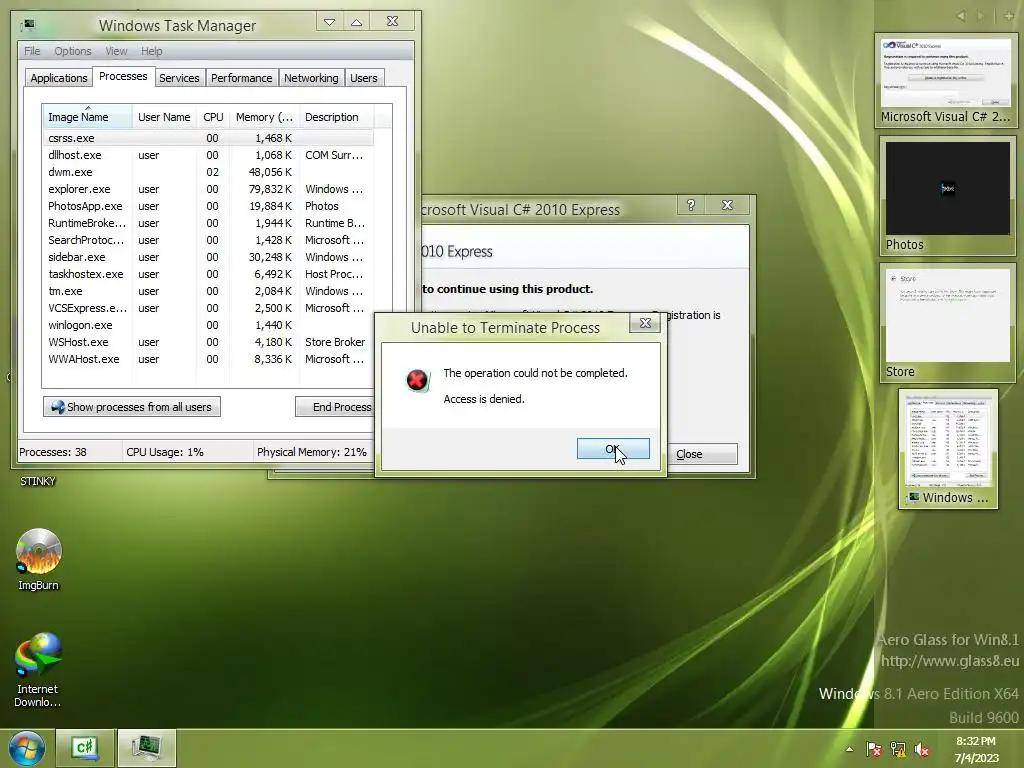Open Windows Task Manager thumbnail
Viewport: 1024px width, 768px height.
tap(948, 449)
